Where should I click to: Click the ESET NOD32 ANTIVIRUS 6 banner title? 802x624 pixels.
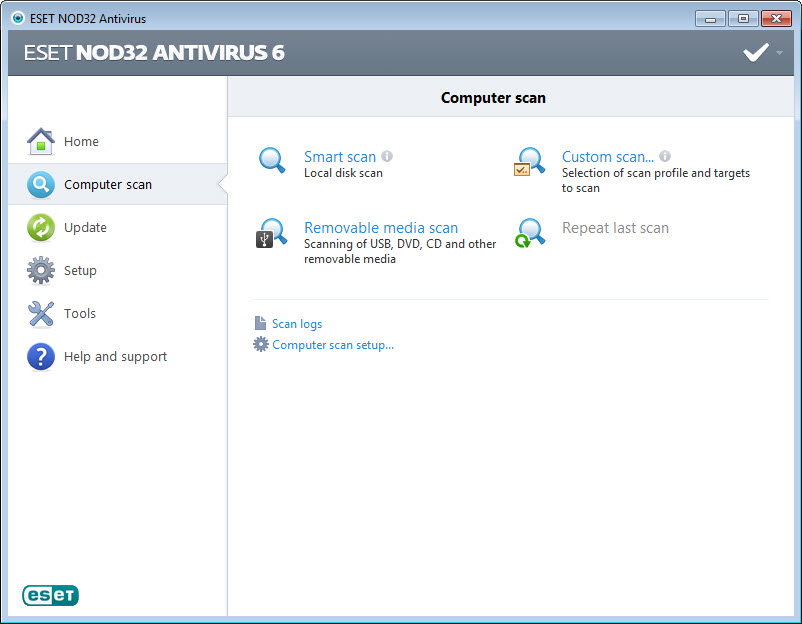(x=154, y=53)
